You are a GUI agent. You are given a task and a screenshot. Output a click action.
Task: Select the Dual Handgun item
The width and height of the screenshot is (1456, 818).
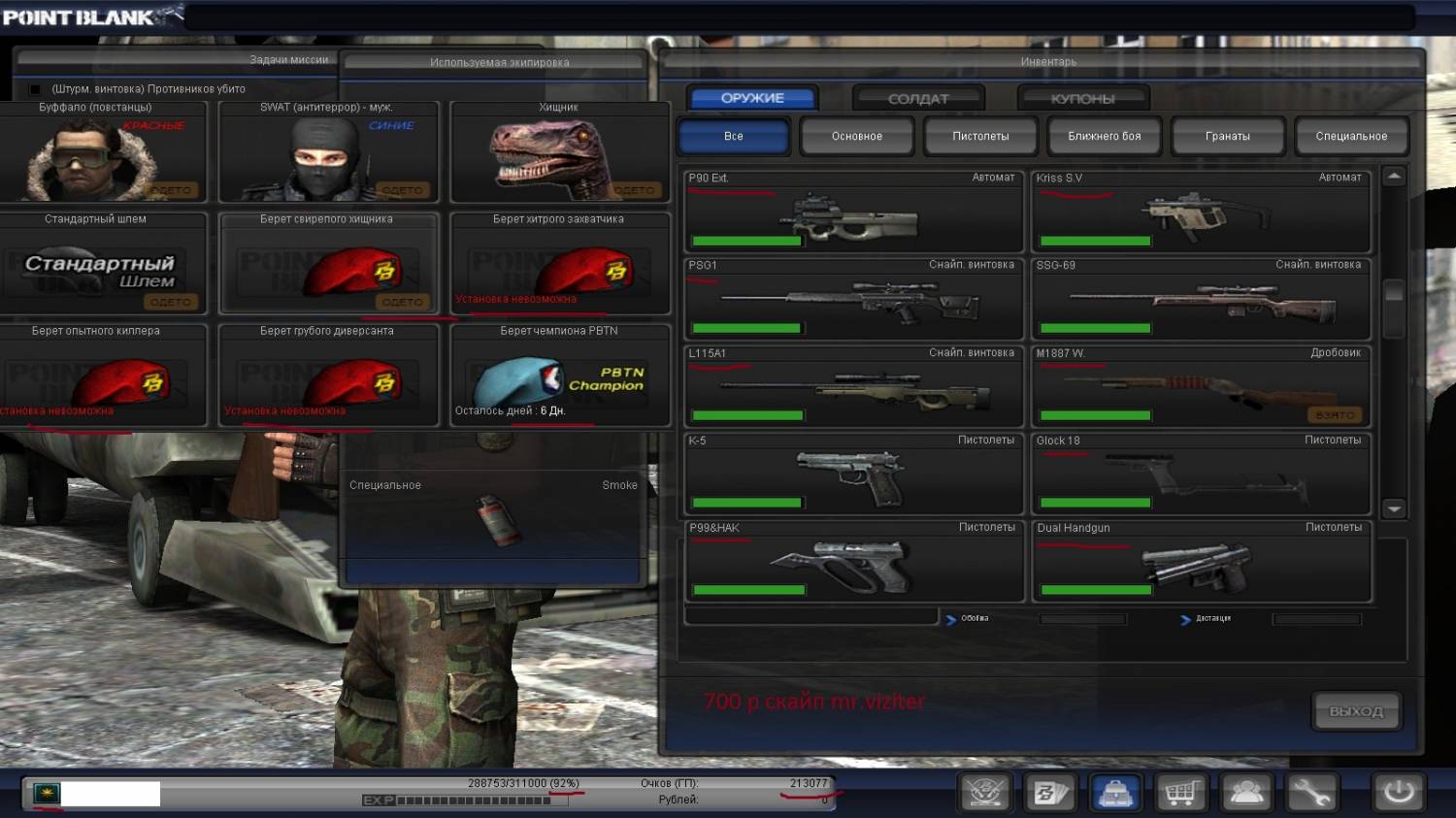(1202, 561)
